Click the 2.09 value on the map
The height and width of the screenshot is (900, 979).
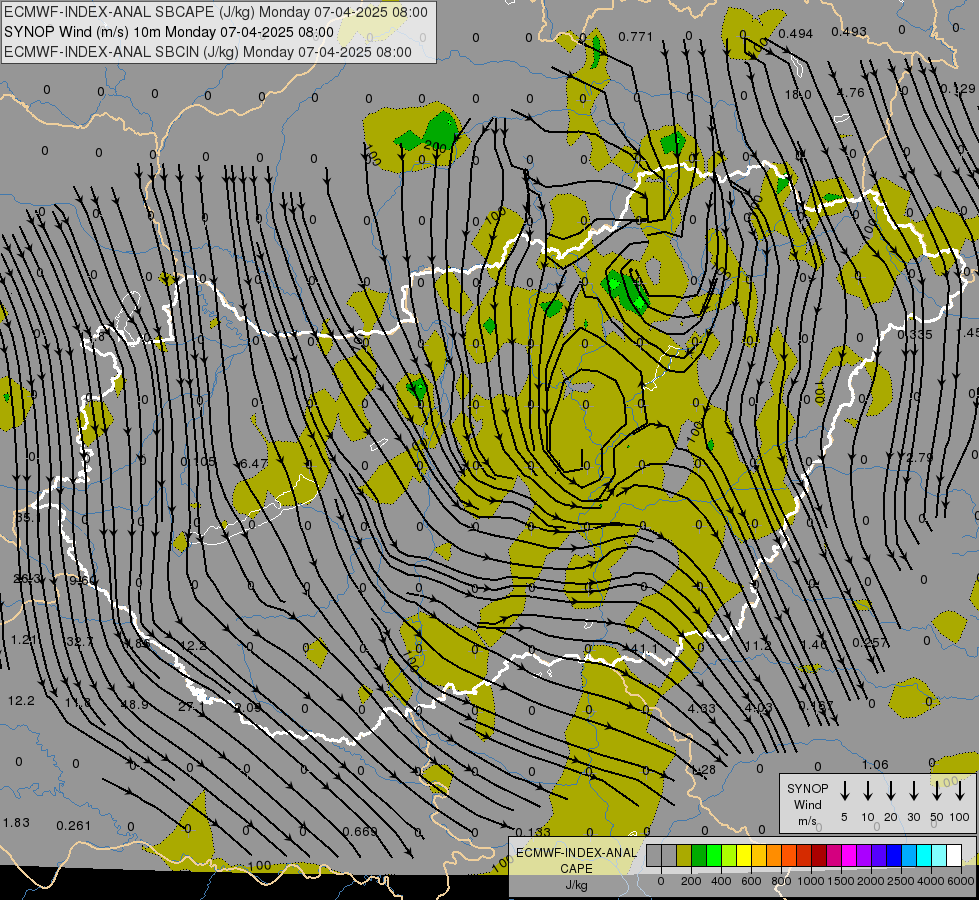point(247,708)
